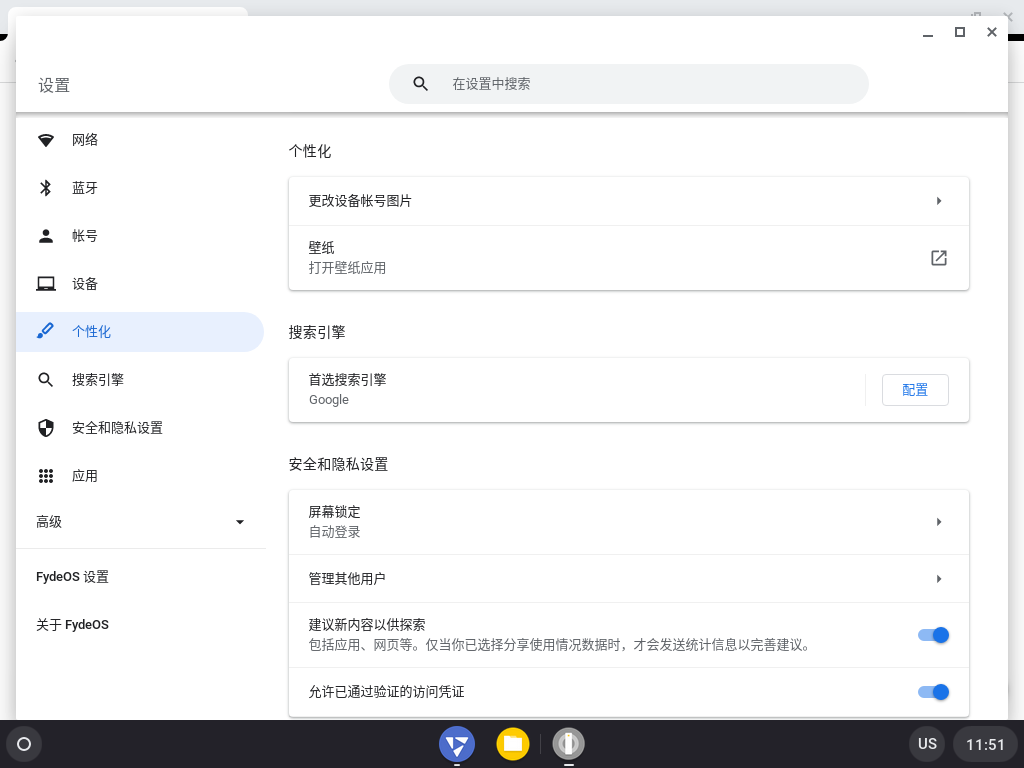Click the laptop device icon in sidebar
The image size is (1024, 768).
click(x=46, y=284)
